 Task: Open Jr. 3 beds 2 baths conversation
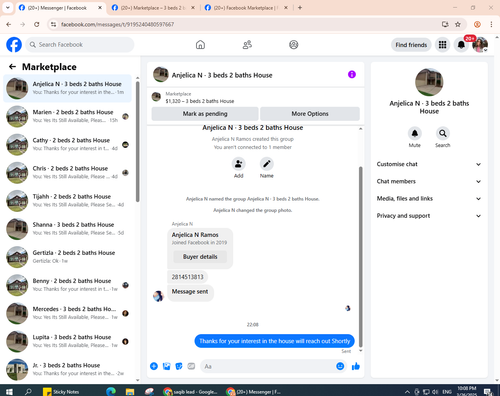(x=67, y=369)
